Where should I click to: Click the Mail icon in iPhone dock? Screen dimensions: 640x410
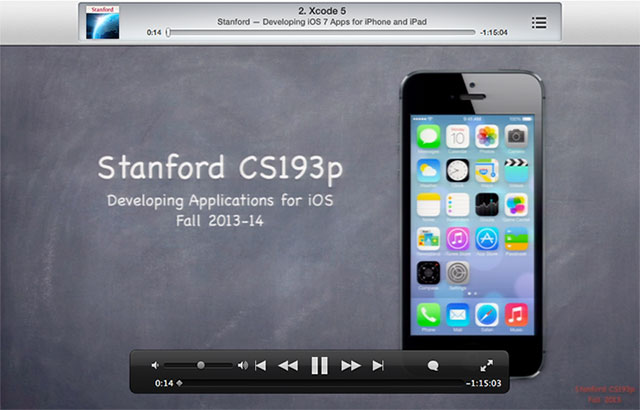pos(458,315)
